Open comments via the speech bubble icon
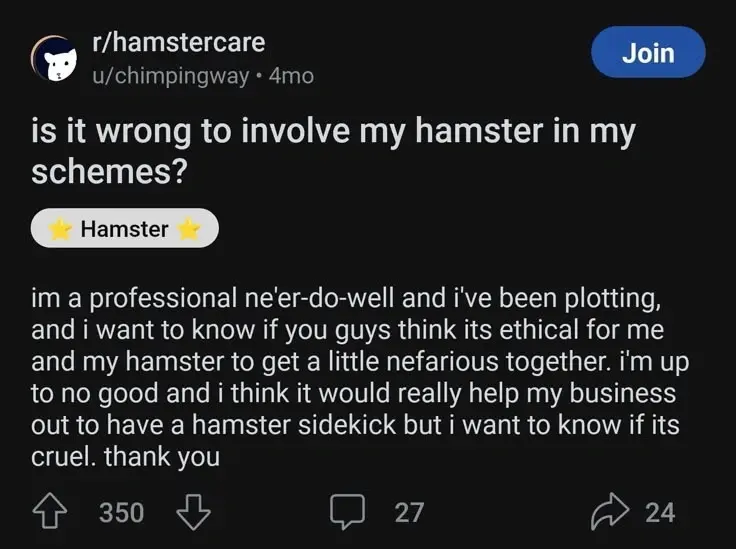 [x=347, y=512]
